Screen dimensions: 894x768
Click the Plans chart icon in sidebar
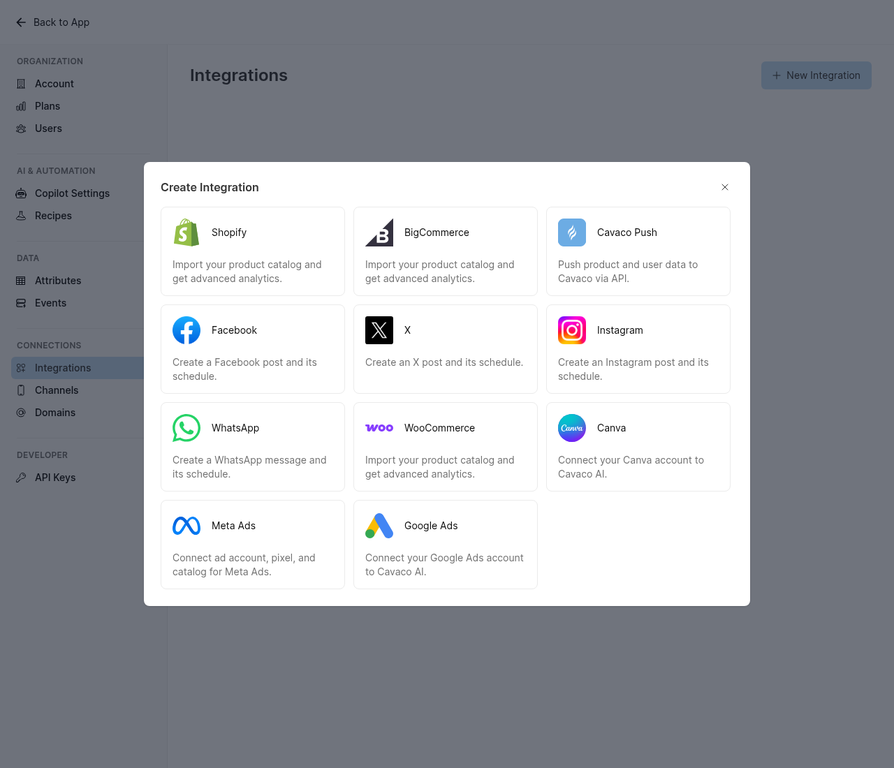pos(21,106)
